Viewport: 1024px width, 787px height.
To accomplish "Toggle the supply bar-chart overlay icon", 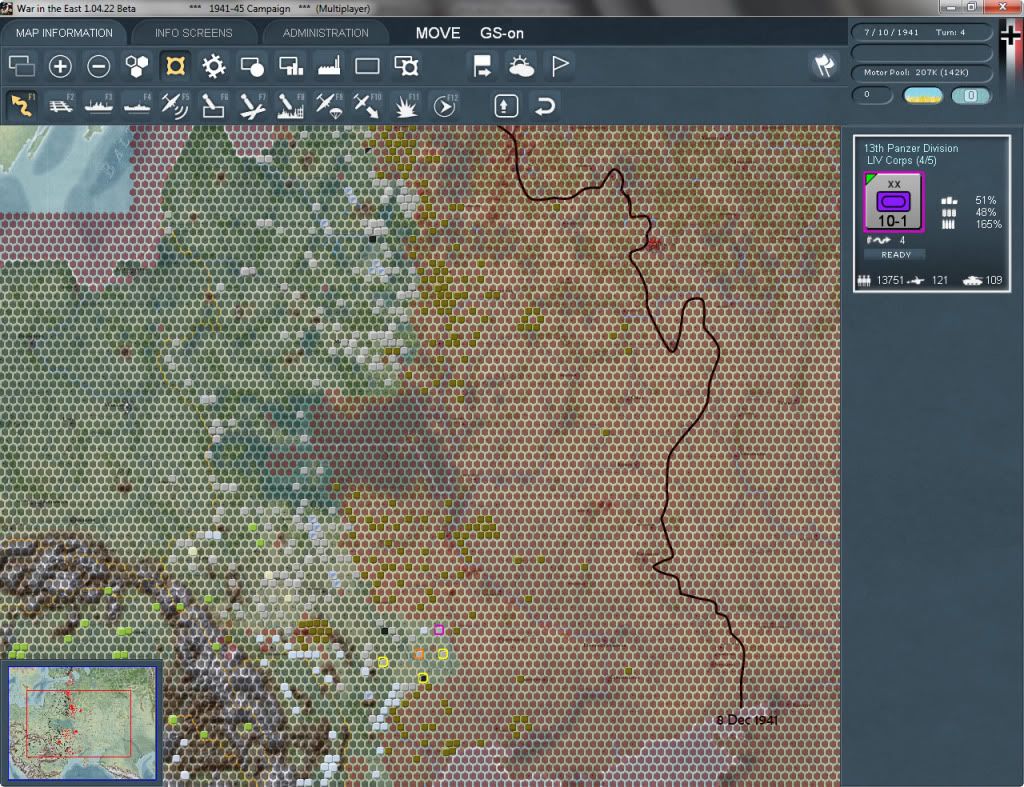I will pos(291,66).
